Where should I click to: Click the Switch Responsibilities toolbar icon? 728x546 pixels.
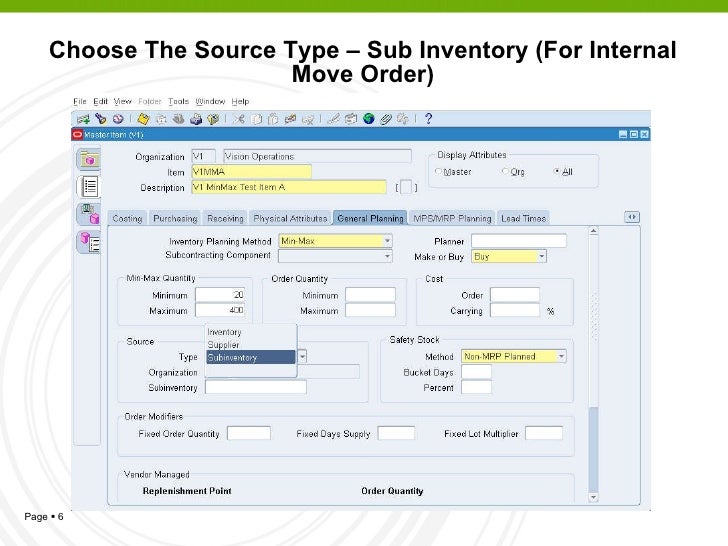pyautogui.click(x=178, y=119)
